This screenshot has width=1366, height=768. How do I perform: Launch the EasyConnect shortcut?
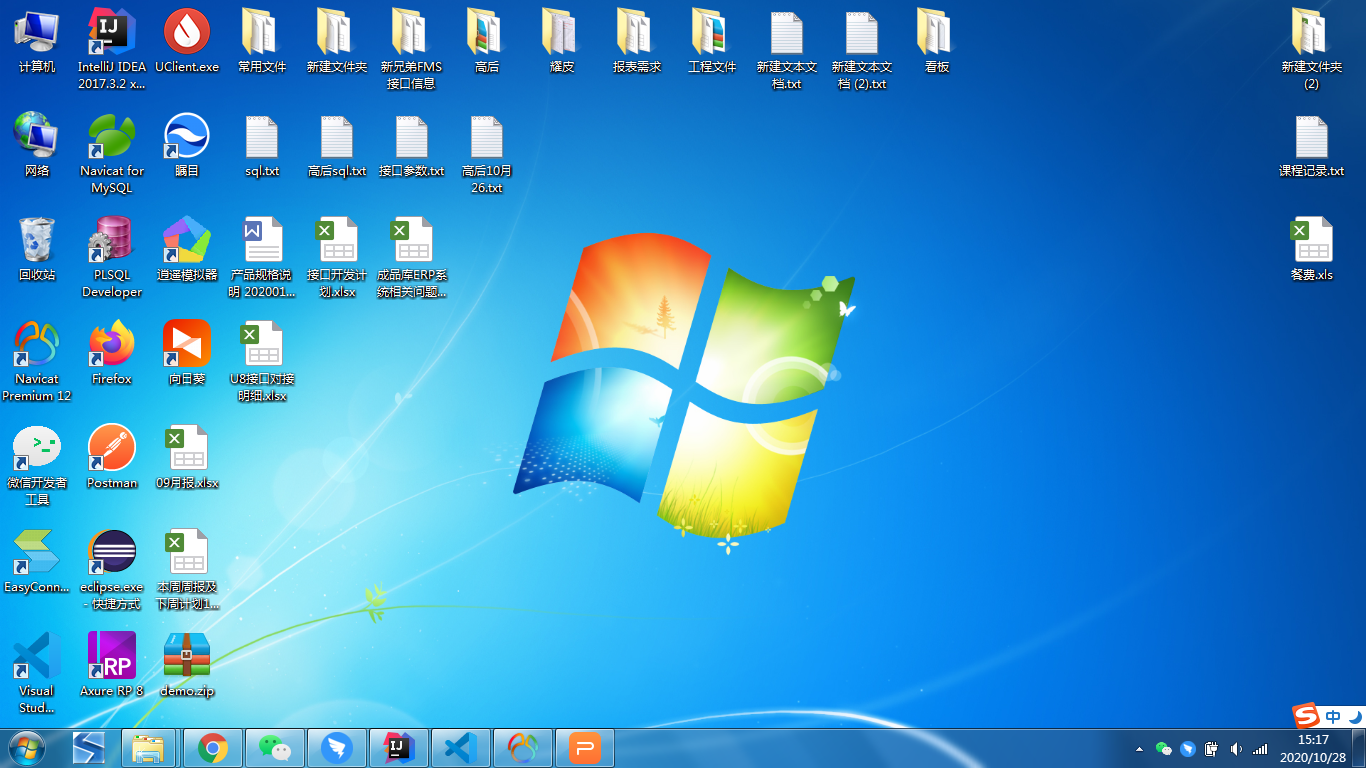(37, 562)
